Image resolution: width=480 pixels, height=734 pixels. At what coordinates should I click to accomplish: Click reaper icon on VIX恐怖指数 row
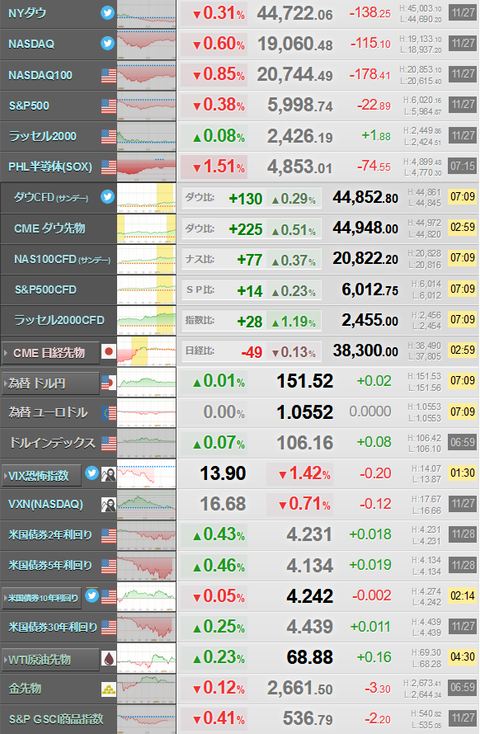[109, 474]
